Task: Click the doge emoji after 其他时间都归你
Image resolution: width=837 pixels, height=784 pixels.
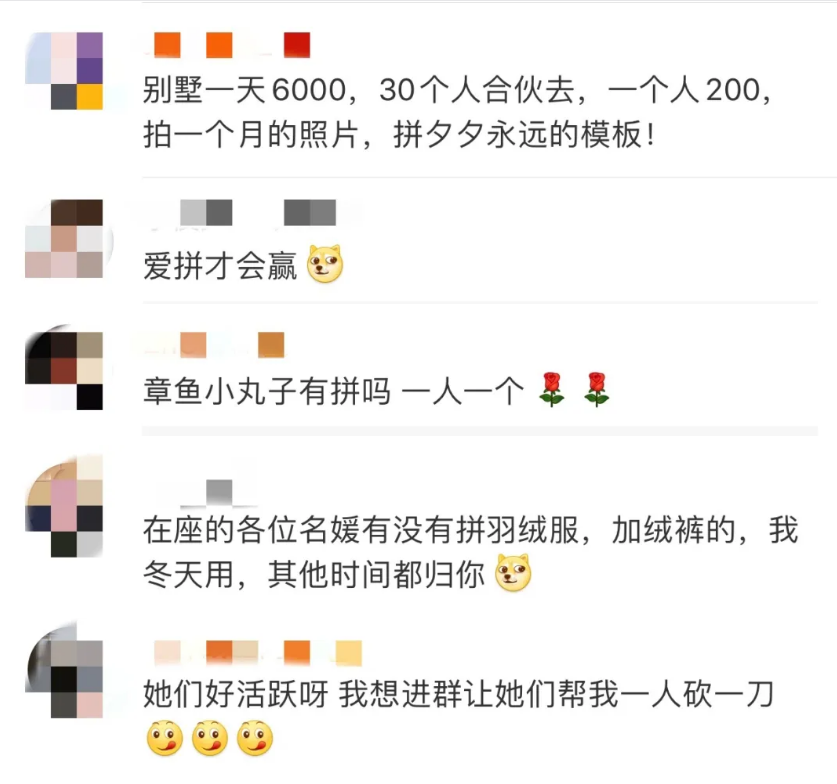Action: (x=513, y=574)
